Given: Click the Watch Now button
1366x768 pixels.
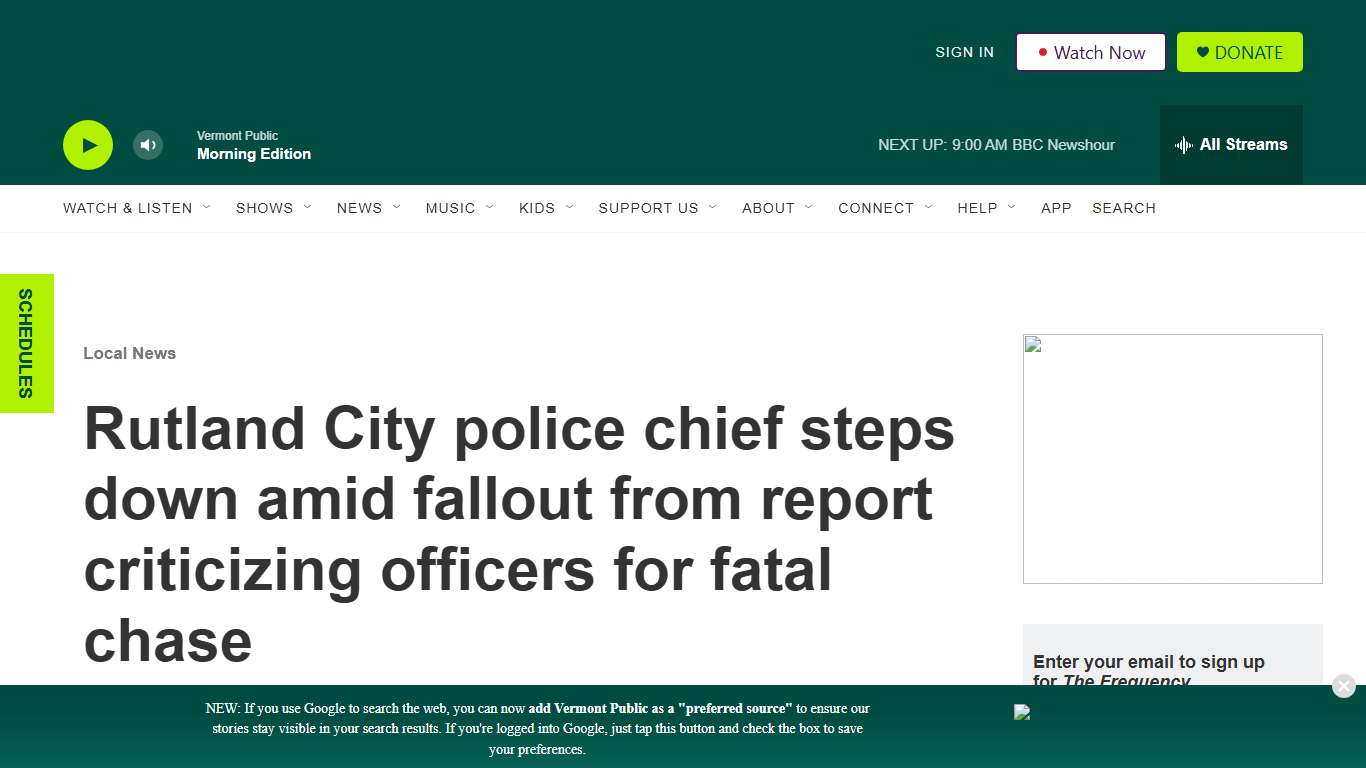Looking at the screenshot, I should click(x=1090, y=52).
